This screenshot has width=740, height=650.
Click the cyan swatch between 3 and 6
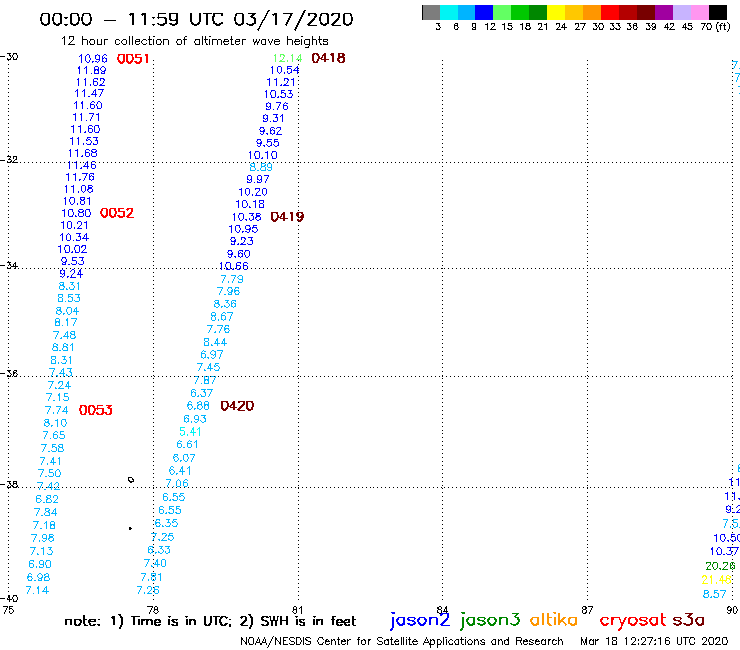coord(449,12)
